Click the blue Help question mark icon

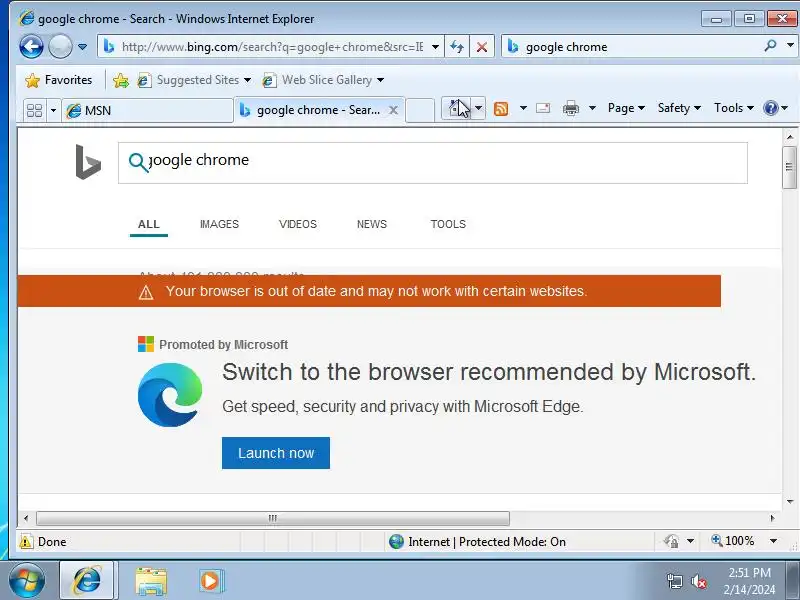tap(770, 108)
